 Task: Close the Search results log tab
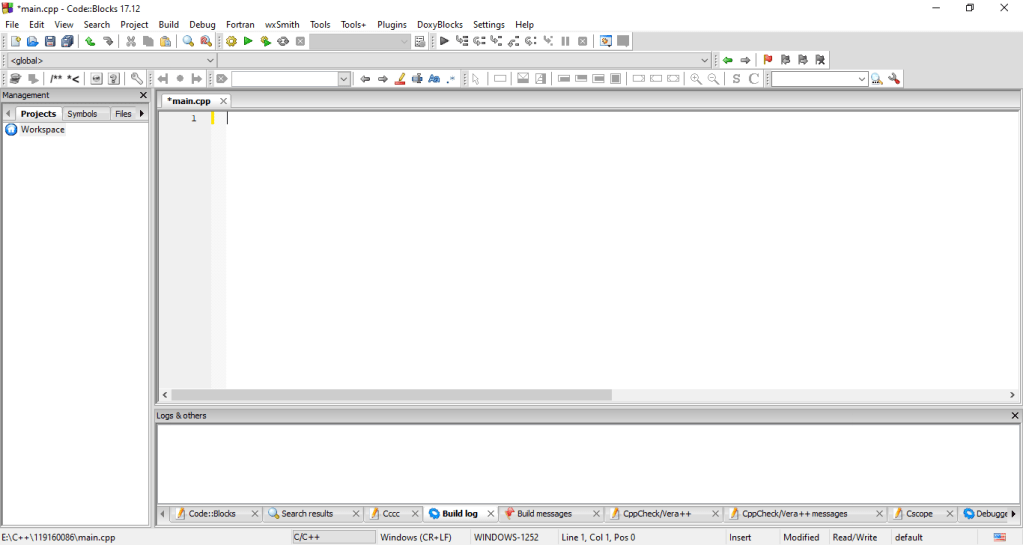point(354,514)
